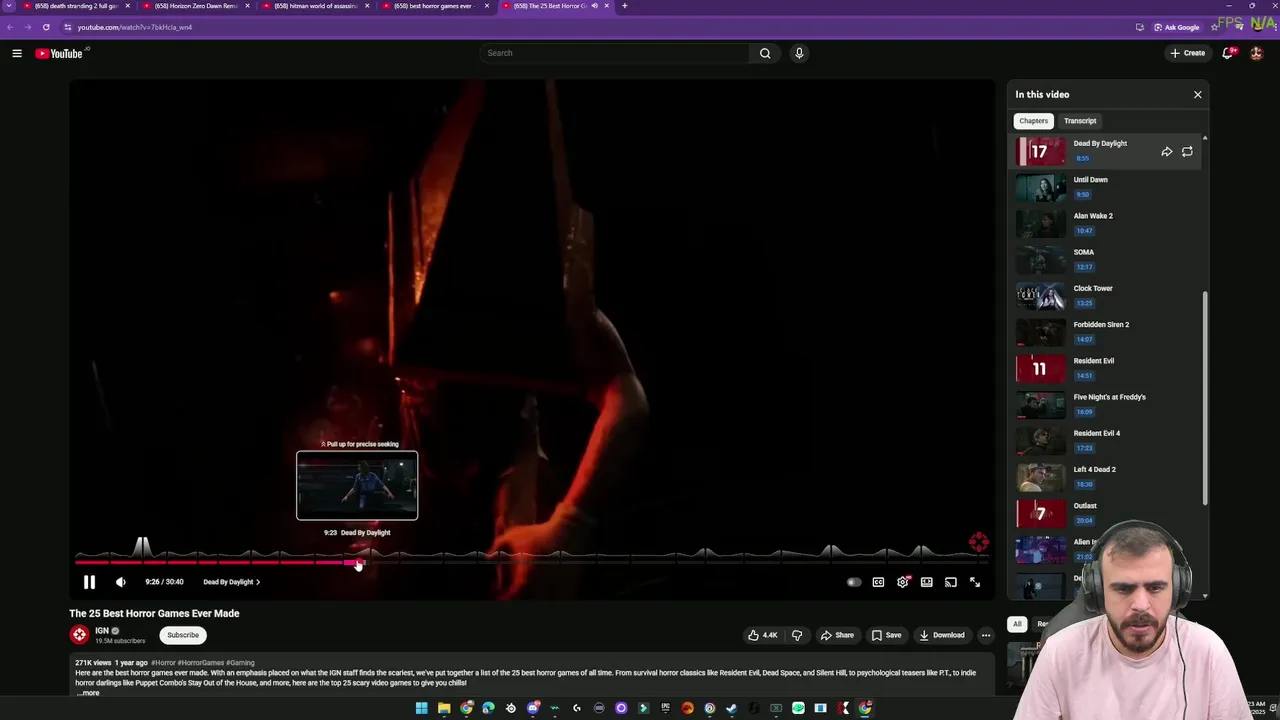Jump to the Alan Wake 2 chapter
This screenshot has width=1280, height=720.
[1109, 223]
